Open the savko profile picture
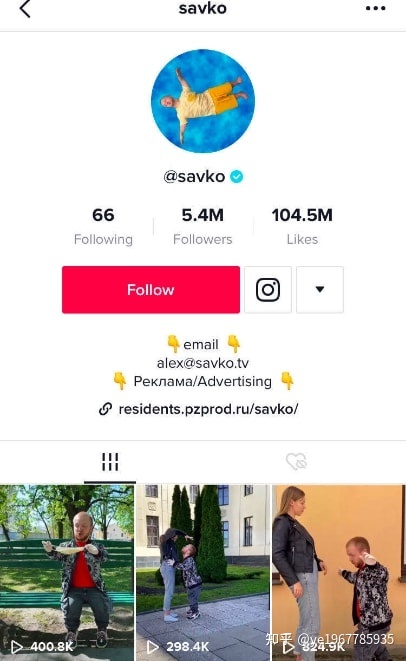 click(203, 101)
